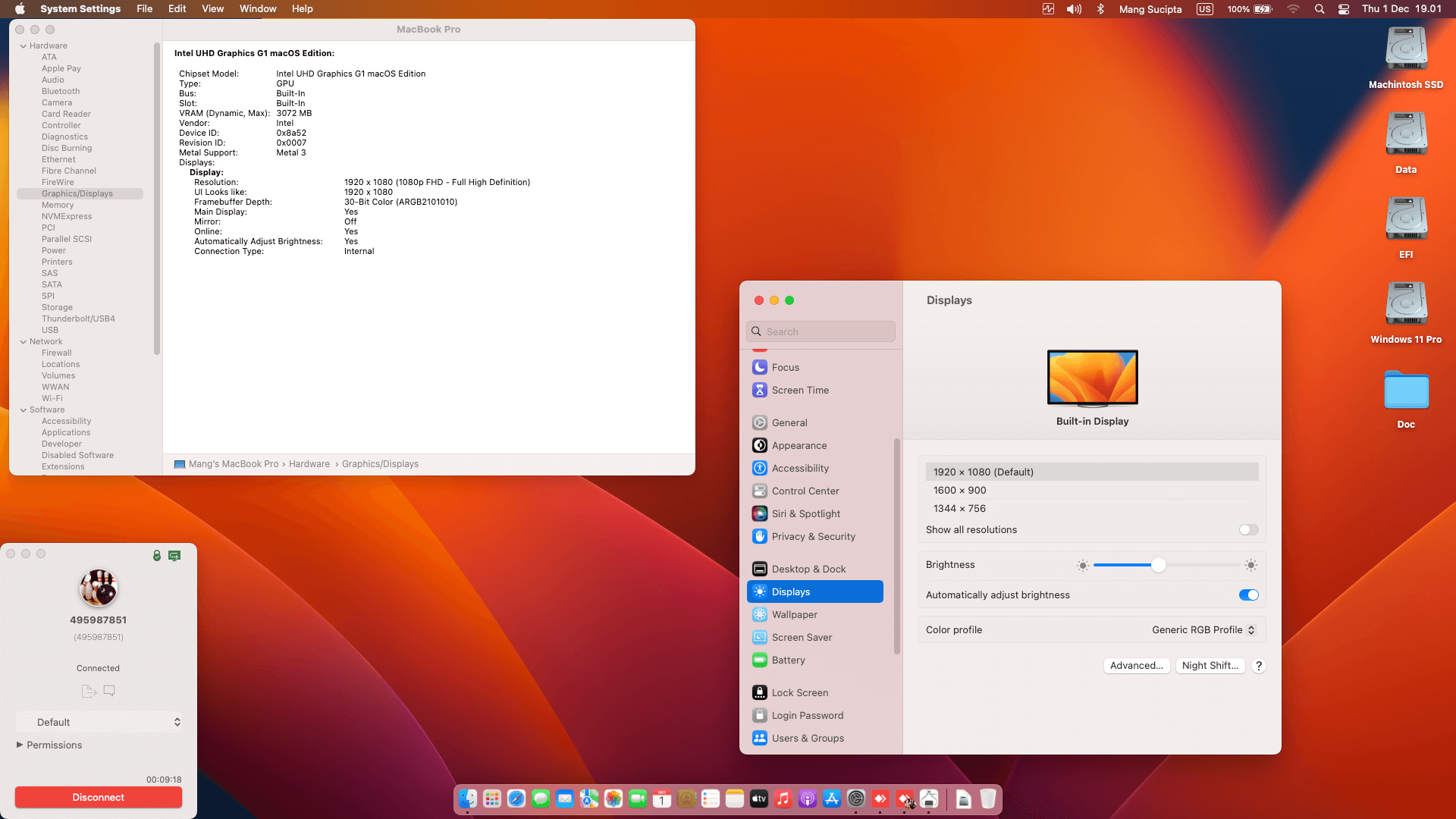This screenshot has width=1456, height=819.
Task: Click the file transfer icon in AnyDesk
Action: [x=89, y=691]
